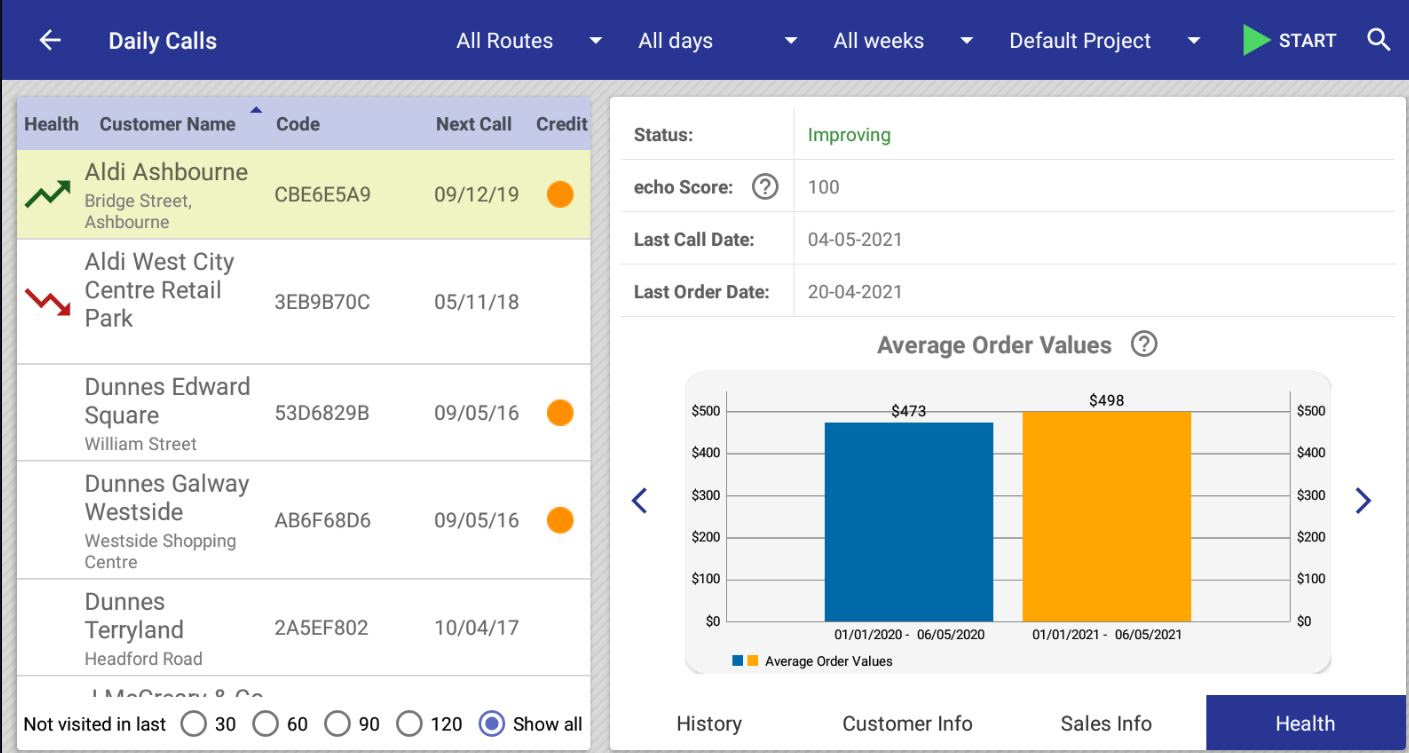Select the Dunnes Galway Westside customer
The image size is (1409, 753).
pos(305,520)
